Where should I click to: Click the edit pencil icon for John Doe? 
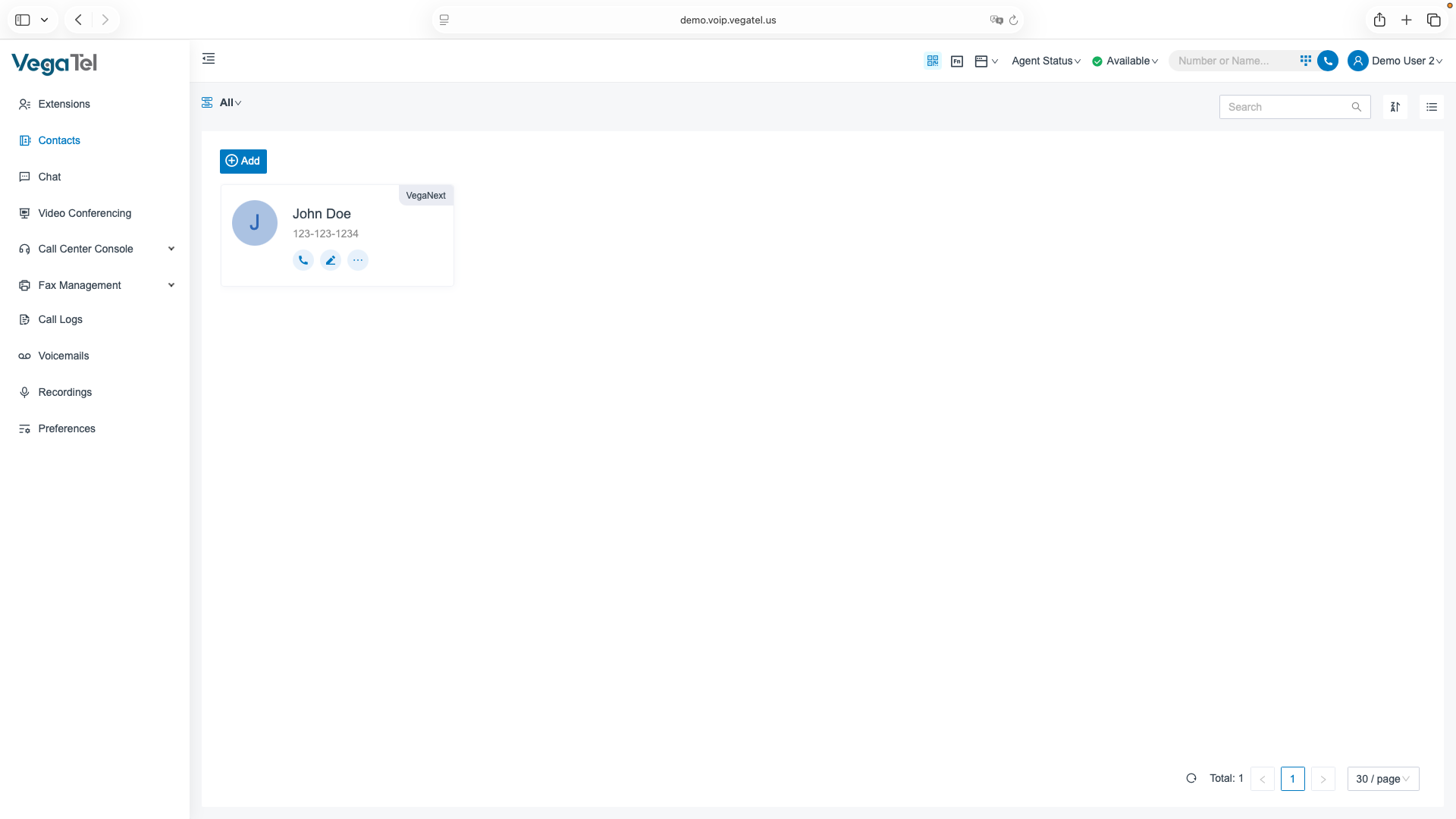[331, 260]
